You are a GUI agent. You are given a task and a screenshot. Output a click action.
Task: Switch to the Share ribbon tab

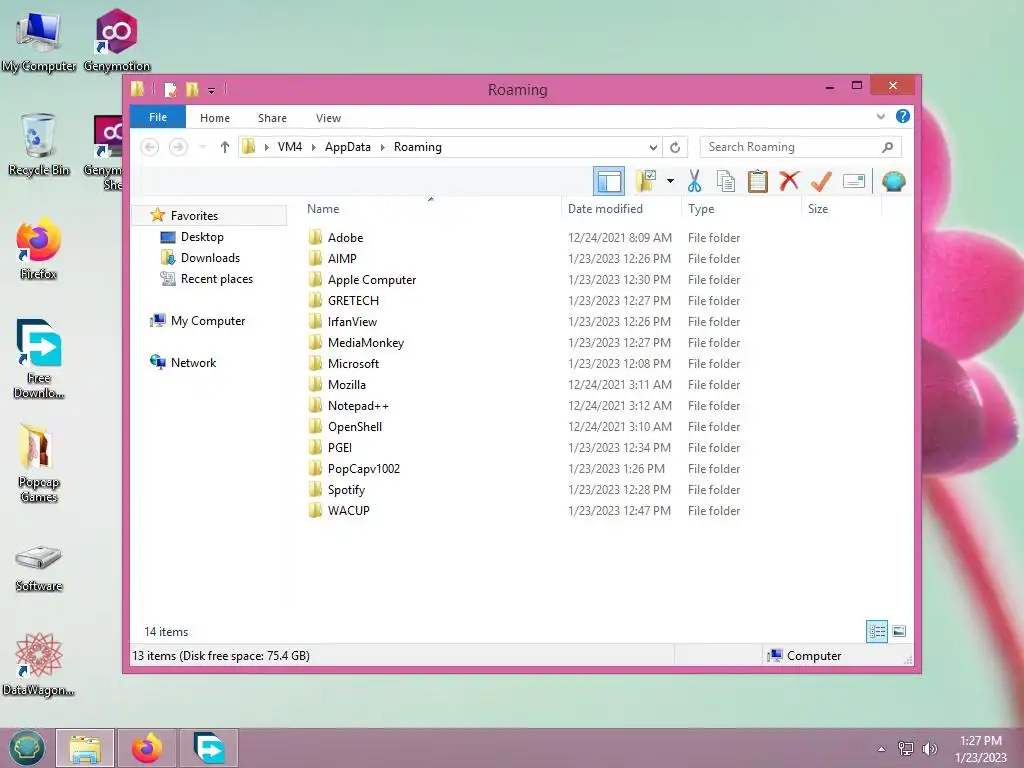[x=272, y=118]
